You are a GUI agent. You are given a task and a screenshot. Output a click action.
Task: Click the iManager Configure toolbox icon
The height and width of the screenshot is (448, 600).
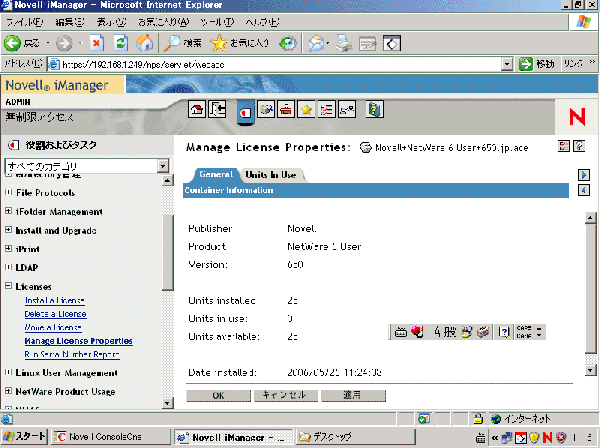click(x=286, y=109)
